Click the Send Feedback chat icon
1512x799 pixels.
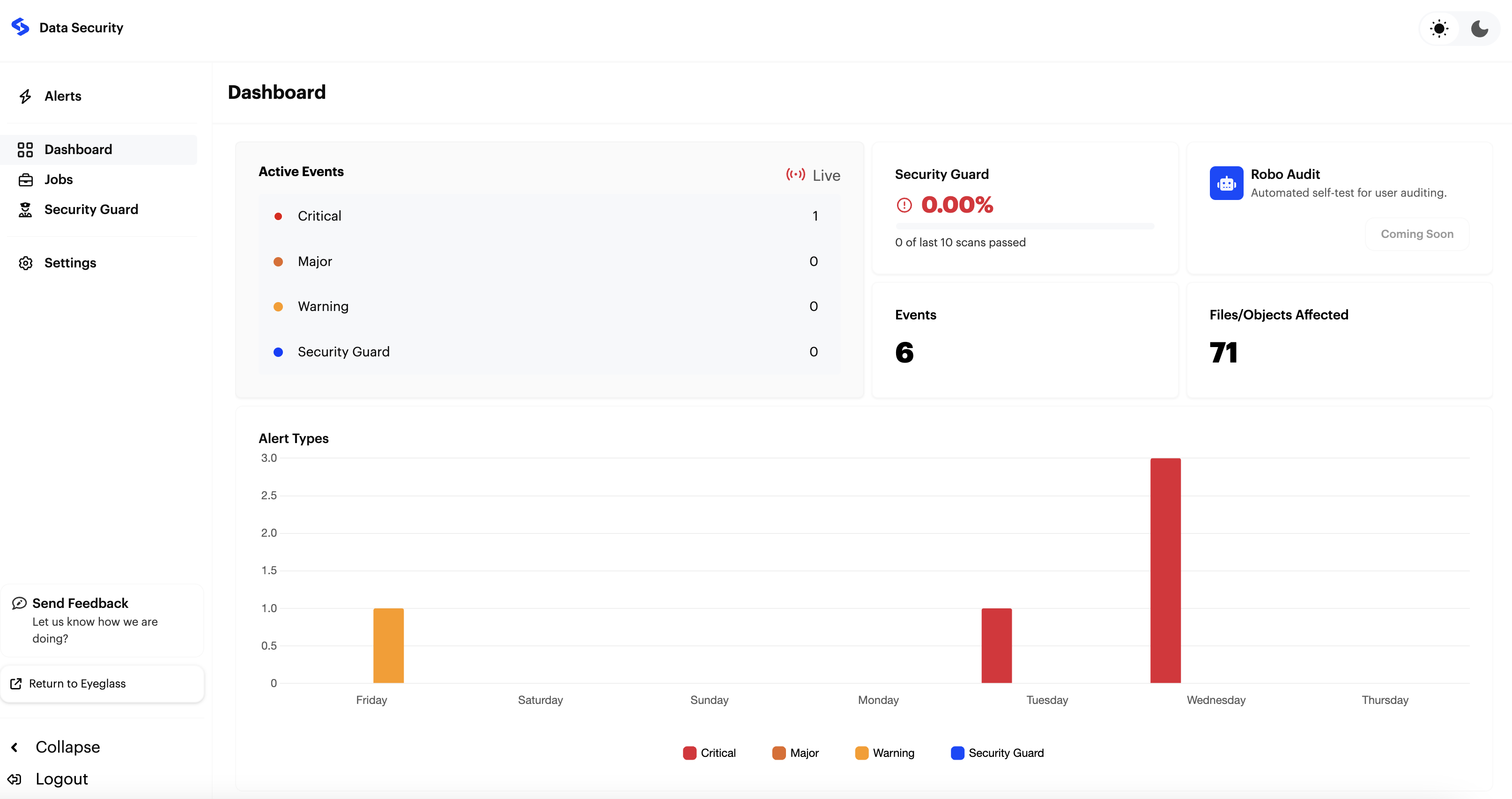pyautogui.click(x=19, y=603)
